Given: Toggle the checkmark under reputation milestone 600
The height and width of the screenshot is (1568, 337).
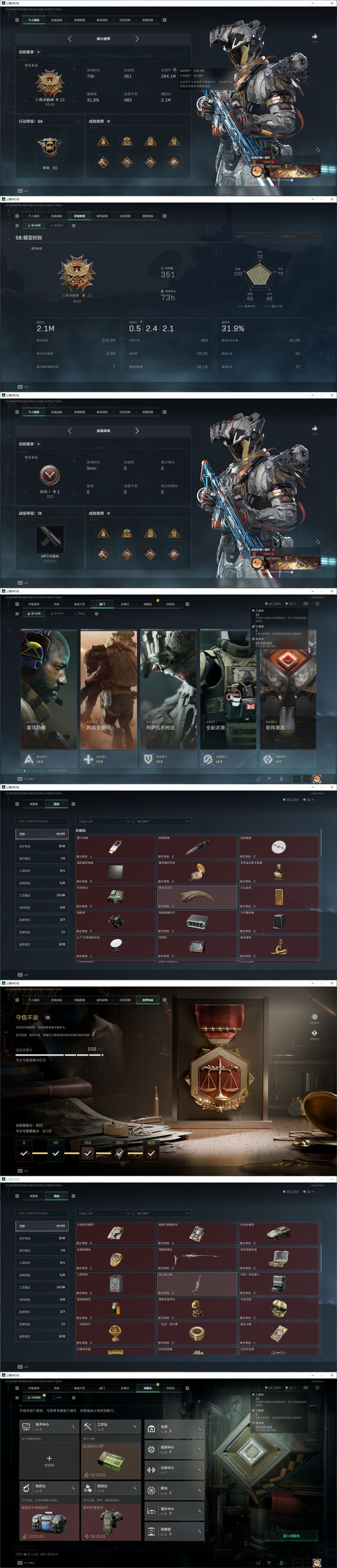Looking at the screenshot, I should pos(151,1153).
